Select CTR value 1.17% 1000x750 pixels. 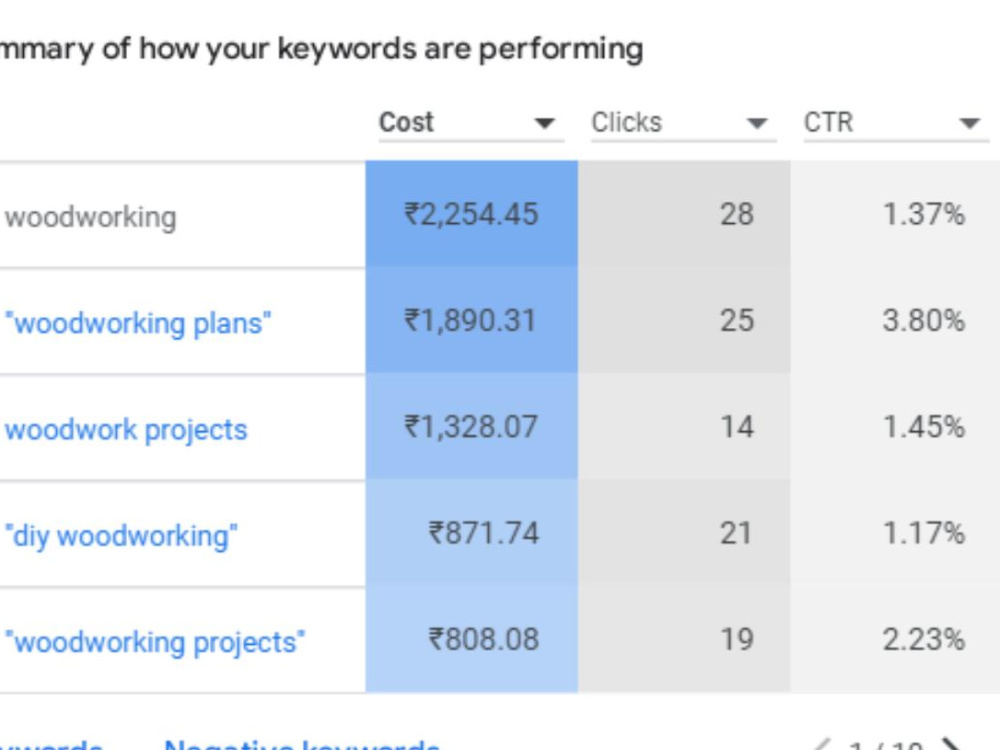[923, 533]
